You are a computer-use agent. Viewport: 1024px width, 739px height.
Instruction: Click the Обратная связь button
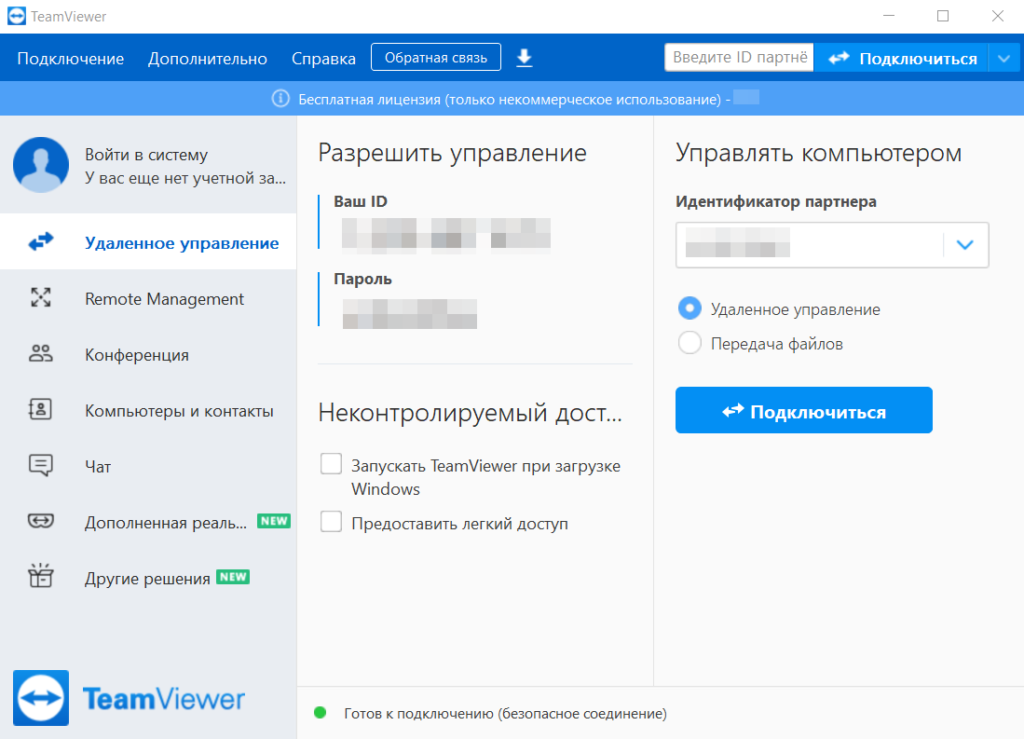tap(436, 57)
